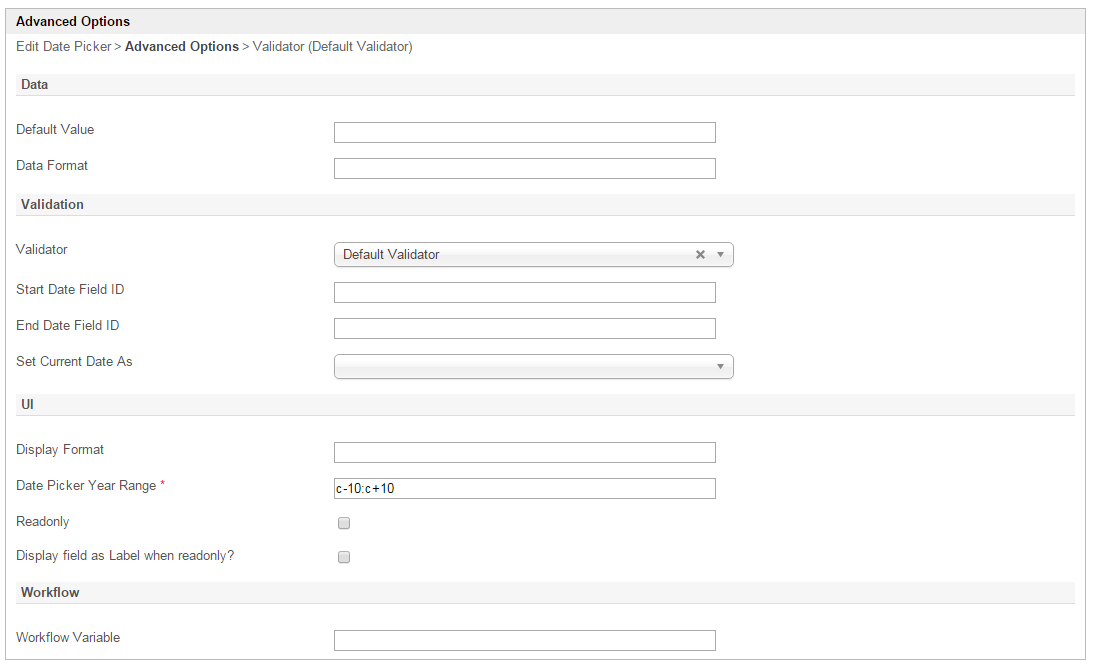Viewport: 1093px width, 665px height.
Task: Click the Start Date Field ID input
Action: click(x=524, y=293)
